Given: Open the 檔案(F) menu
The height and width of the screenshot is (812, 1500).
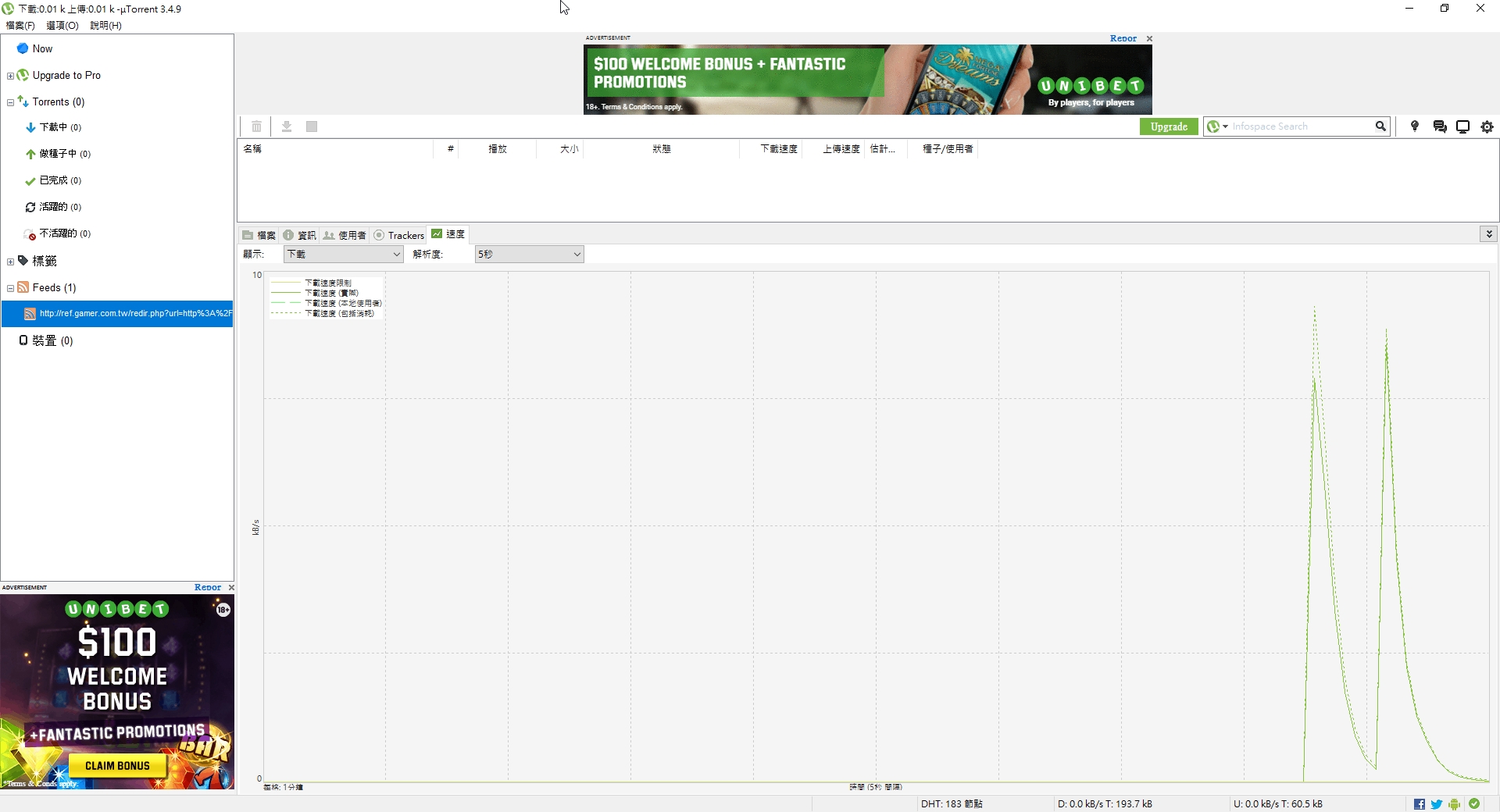Looking at the screenshot, I should click(20, 25).
